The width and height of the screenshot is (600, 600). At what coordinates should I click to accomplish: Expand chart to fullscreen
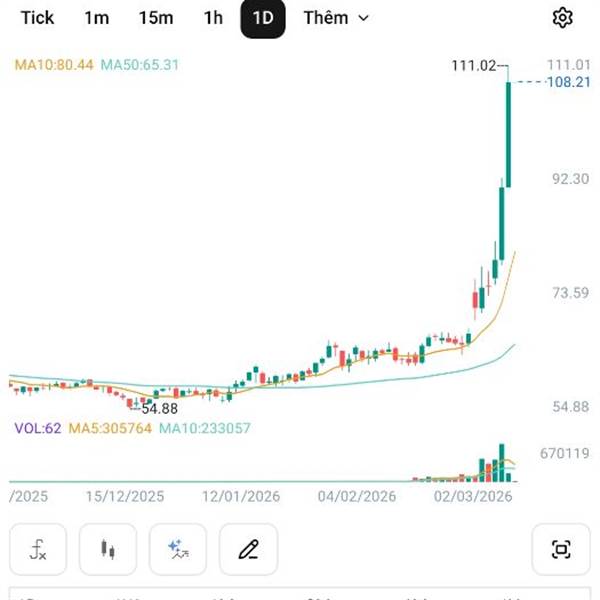tap(561, 549)
